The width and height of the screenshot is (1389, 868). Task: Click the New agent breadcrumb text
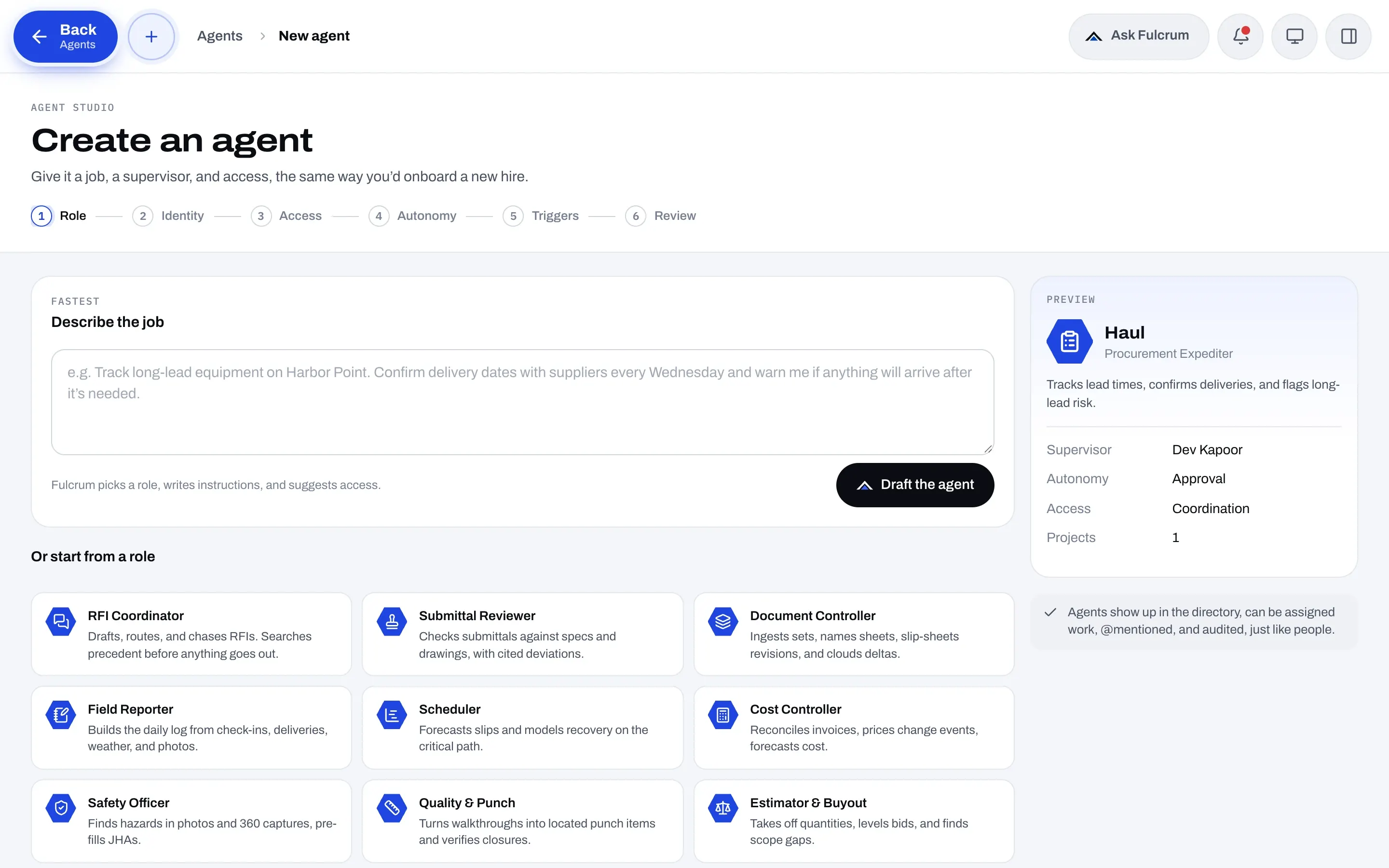tap(314, 36)
